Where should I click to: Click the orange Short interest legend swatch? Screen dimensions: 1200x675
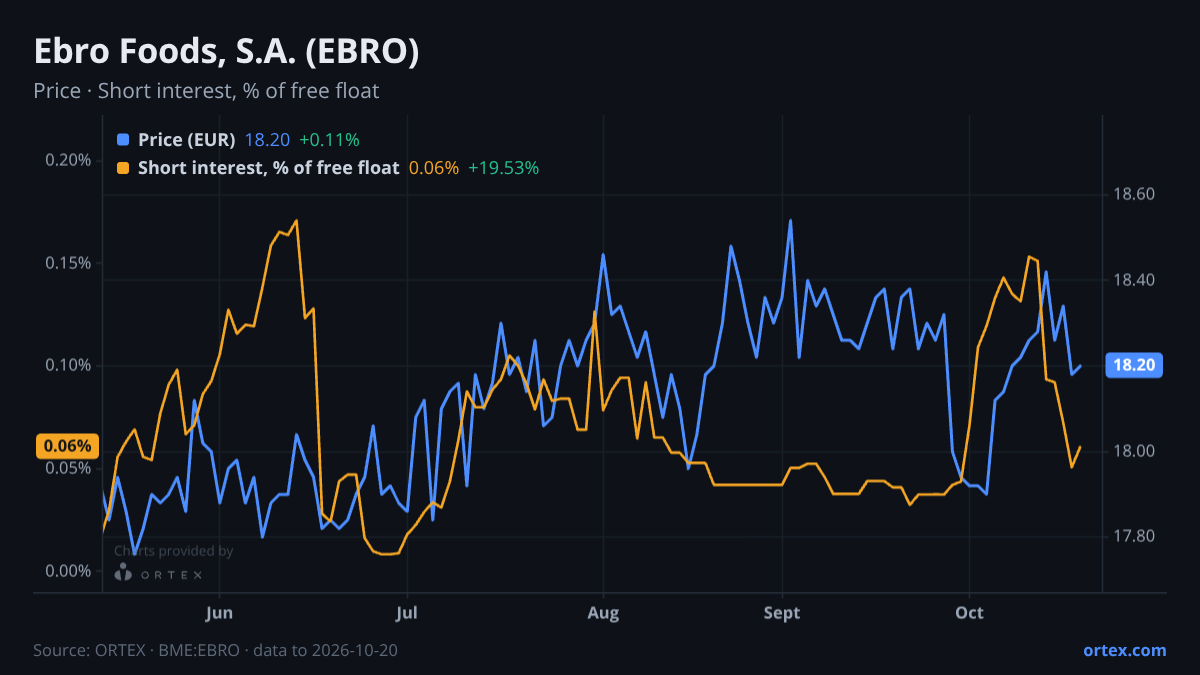pos(123,168)
